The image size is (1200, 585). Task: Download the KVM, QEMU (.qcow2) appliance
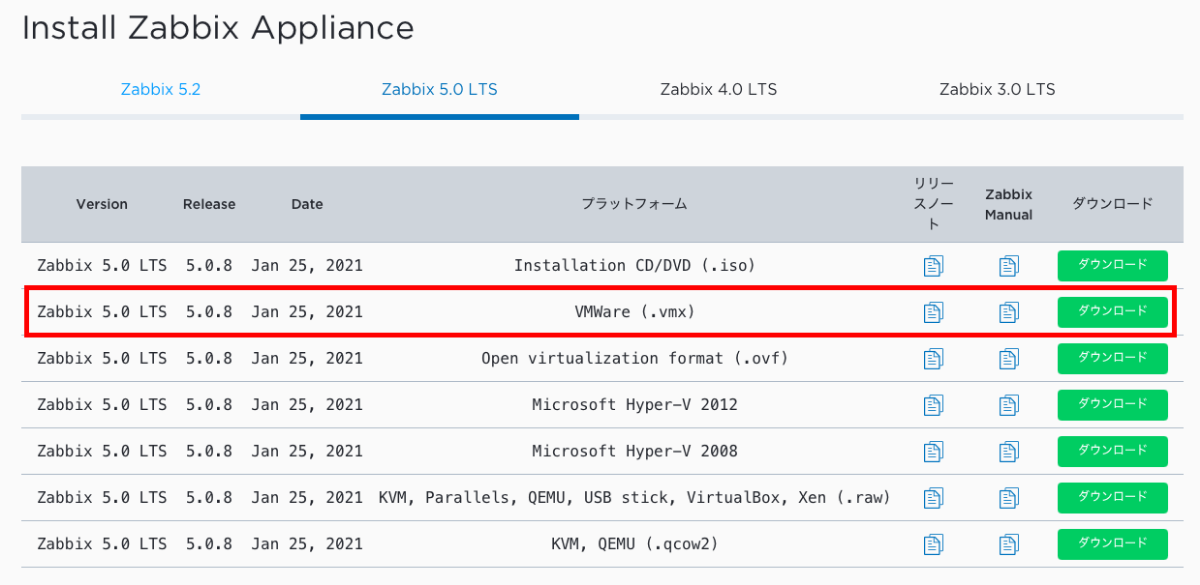tap(1113, 544)
